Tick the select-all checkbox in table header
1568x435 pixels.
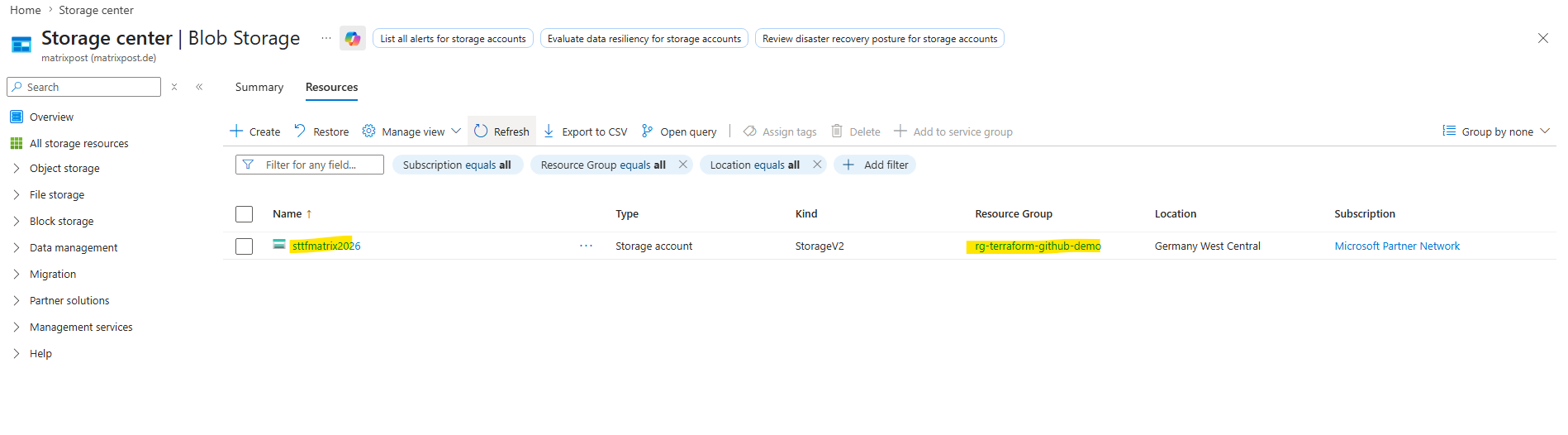(244, 214)
